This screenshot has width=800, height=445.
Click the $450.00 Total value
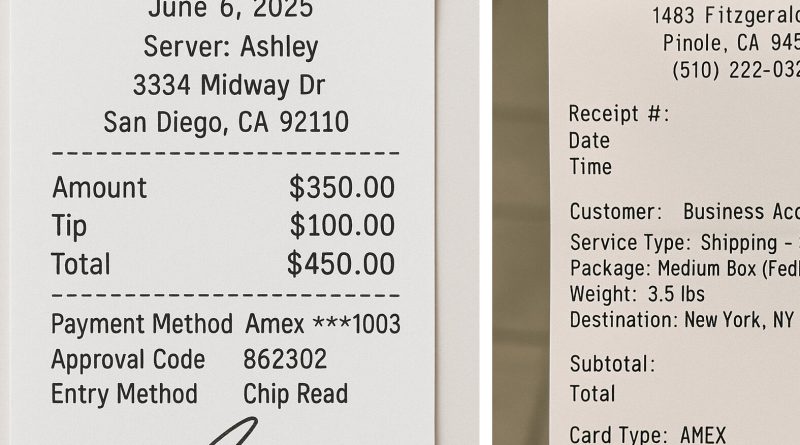(341, 264)
